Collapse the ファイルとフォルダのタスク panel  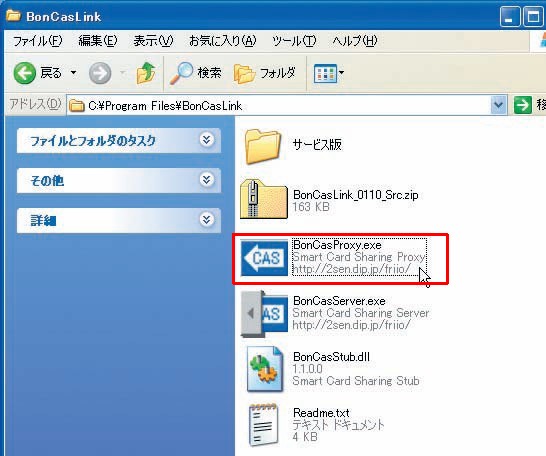207,140
